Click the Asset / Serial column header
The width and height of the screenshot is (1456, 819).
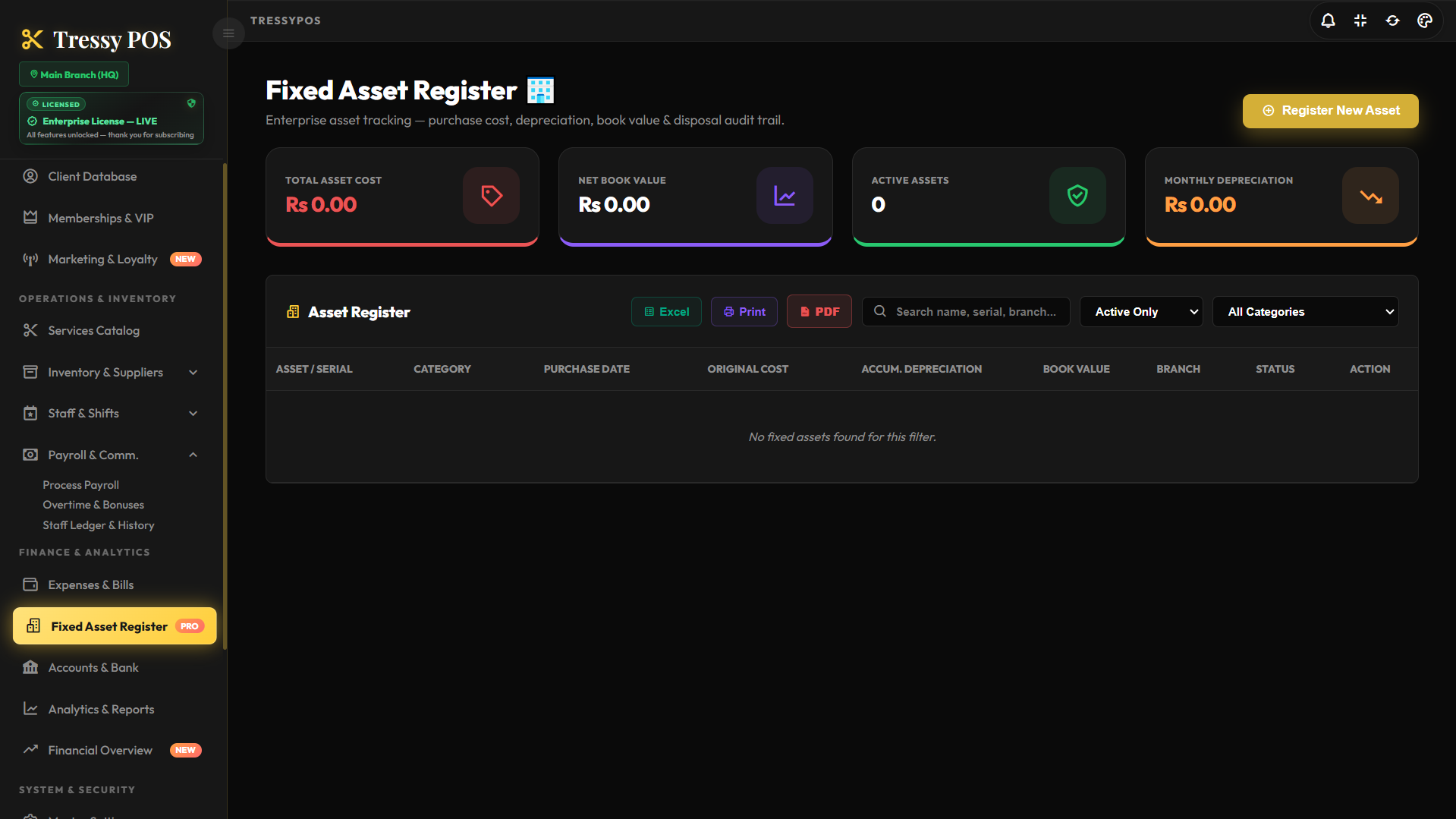(x=314, y=369)
